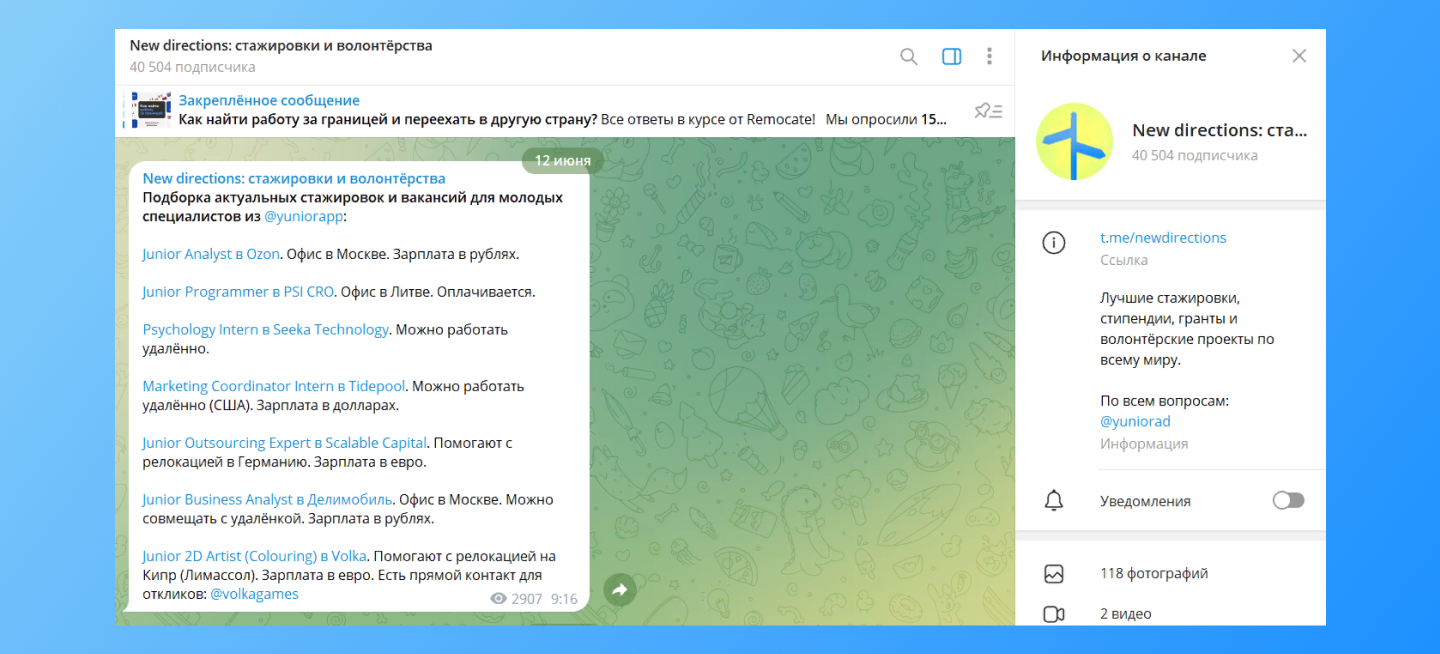Open the t.me/newdirections channel link

point(1163,238)
